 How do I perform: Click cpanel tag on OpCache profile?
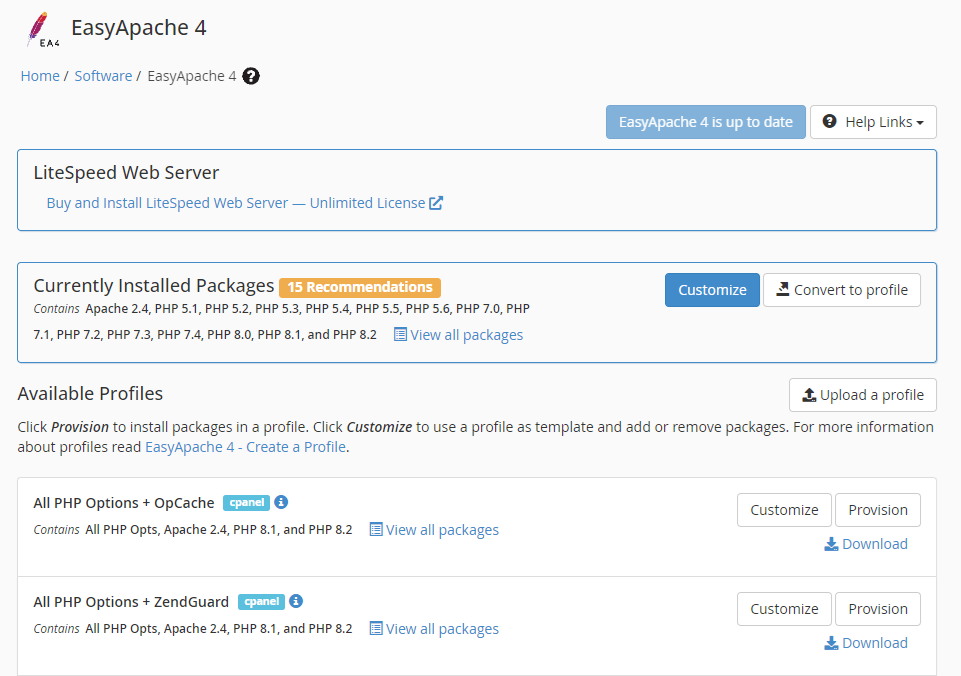click(246, 503)
